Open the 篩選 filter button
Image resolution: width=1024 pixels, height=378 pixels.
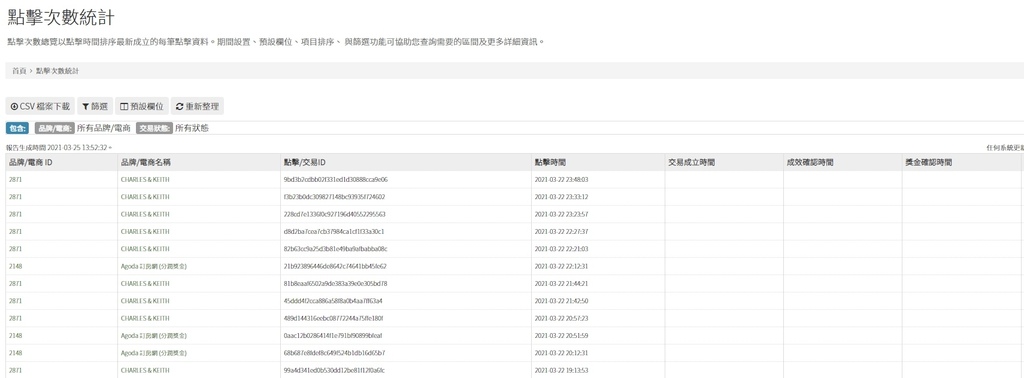click(x=95, y=106)
